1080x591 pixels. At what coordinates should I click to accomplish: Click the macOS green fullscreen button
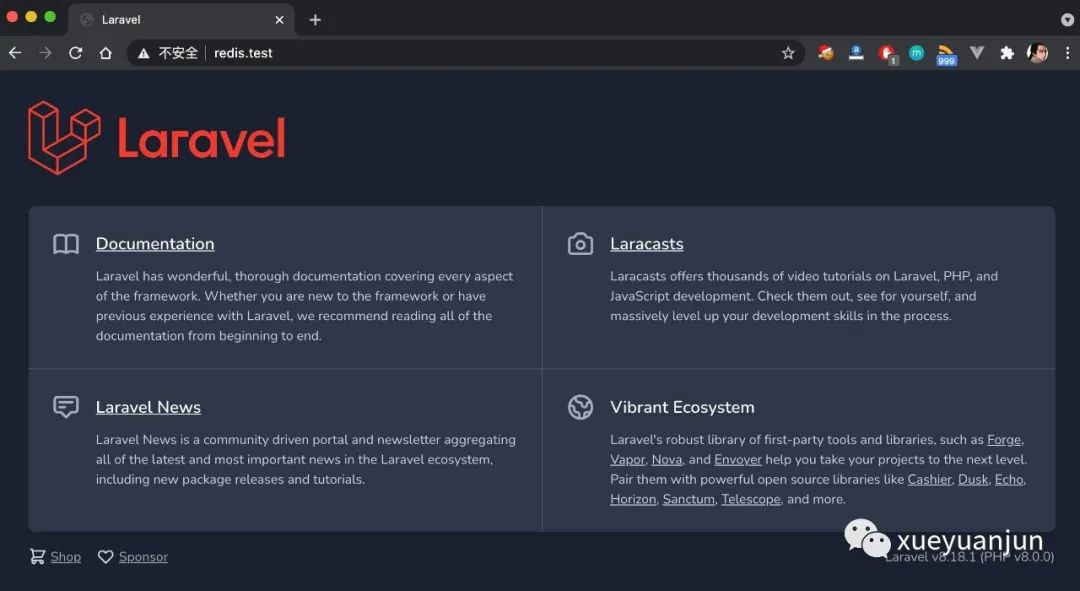[50, 17]
